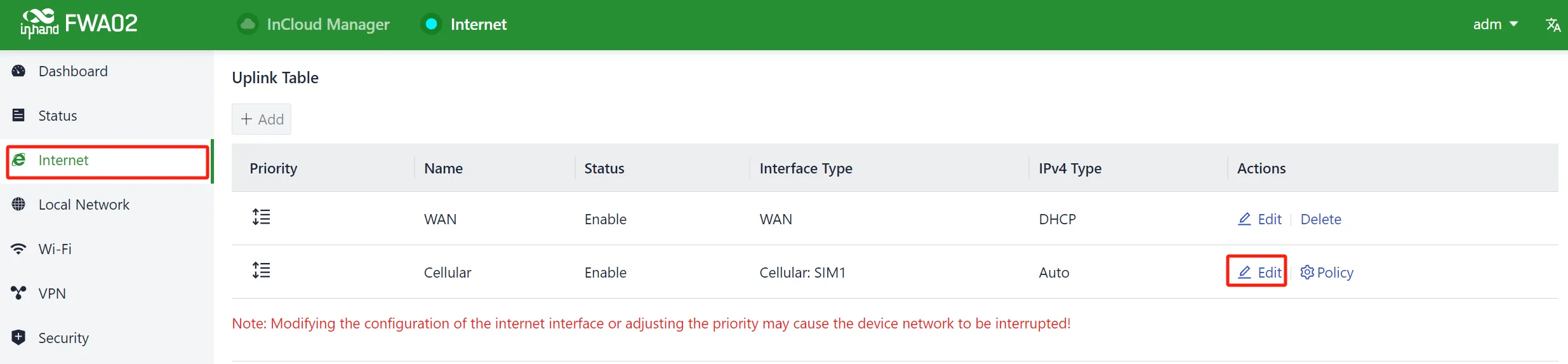Image resolution: width=1568 pixels, height=364 pixels.
Task: Click the Local Network globe icon
Action: pos(18,204)
